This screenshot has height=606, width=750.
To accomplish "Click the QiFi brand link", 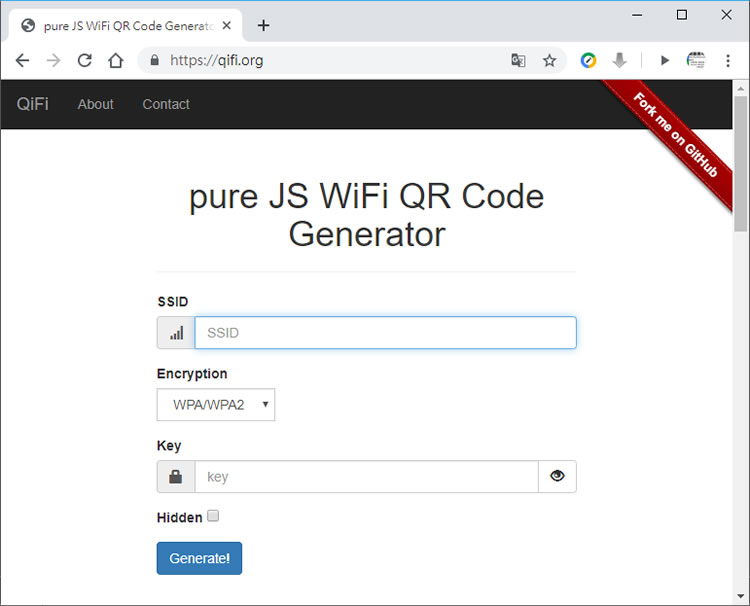I will 33,104.
